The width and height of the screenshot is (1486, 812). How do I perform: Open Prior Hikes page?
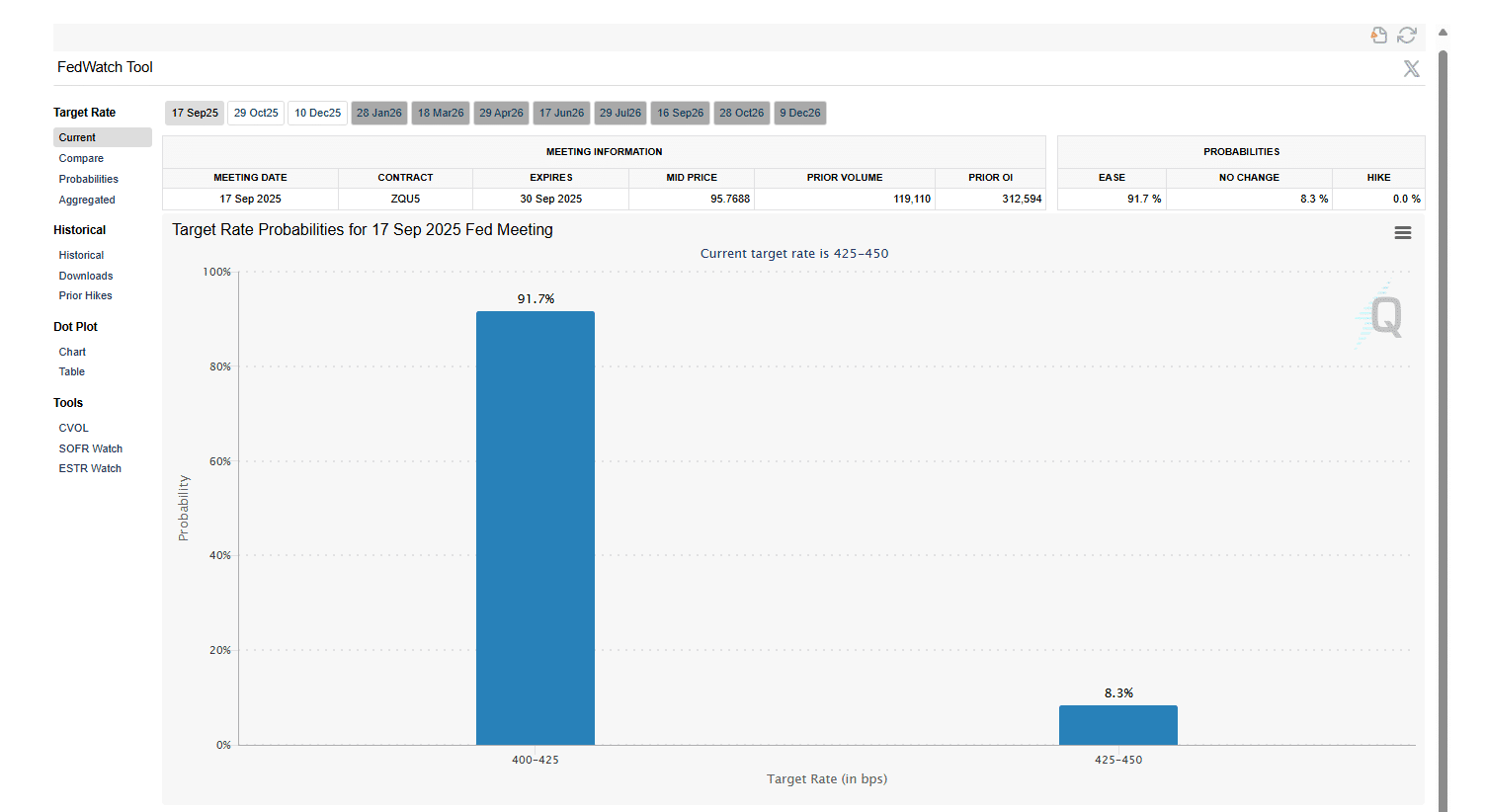[85, 295]
